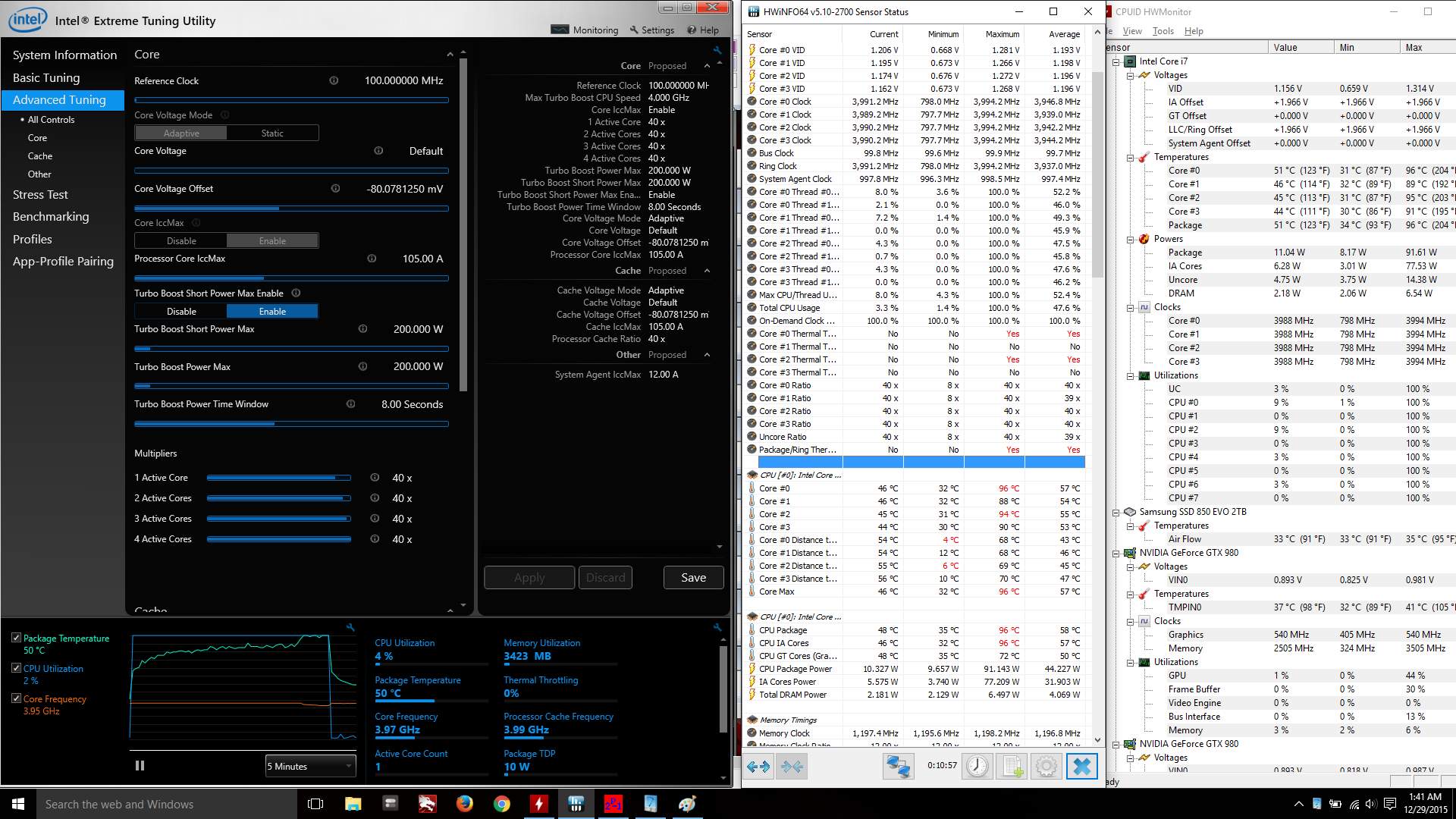The width and height of the screenshot is (1456, 819).
Task: Open wrench settings for monitoring graph
Action: coord(350,627)
